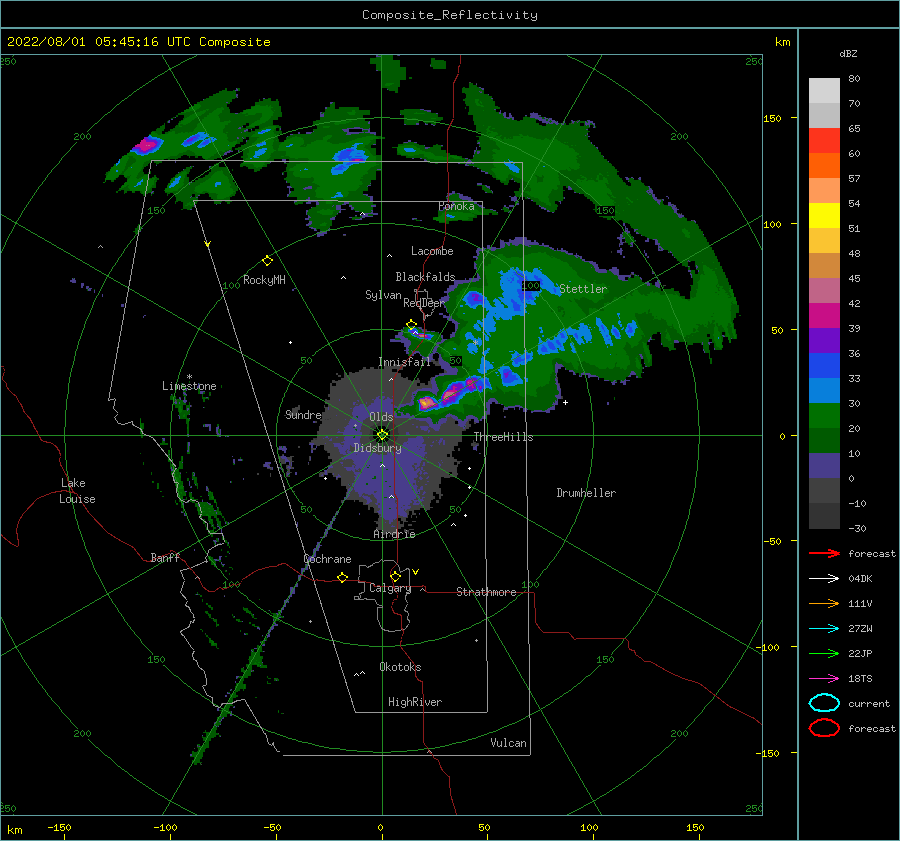Click the yellow diamond marker below RedDeer
The height and width of the screenshot is (841, 900).
(x=411, y=325)
